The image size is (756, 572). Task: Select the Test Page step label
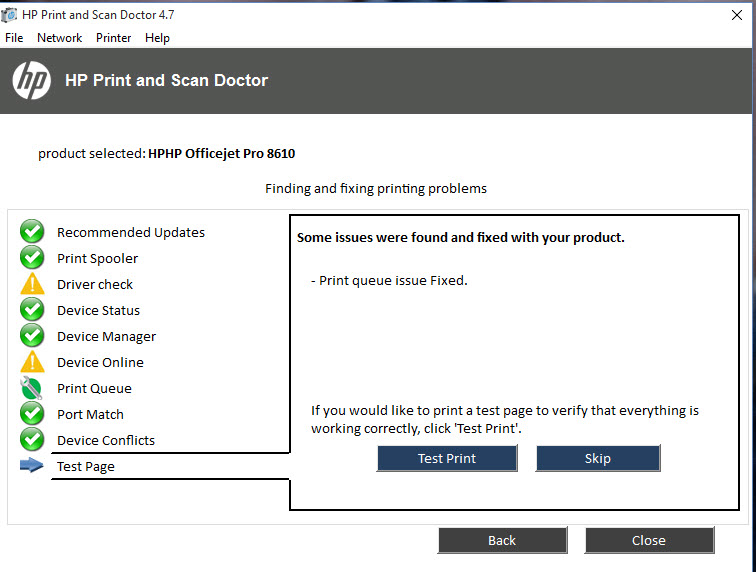pyautogui.click(x=86, y=467)
